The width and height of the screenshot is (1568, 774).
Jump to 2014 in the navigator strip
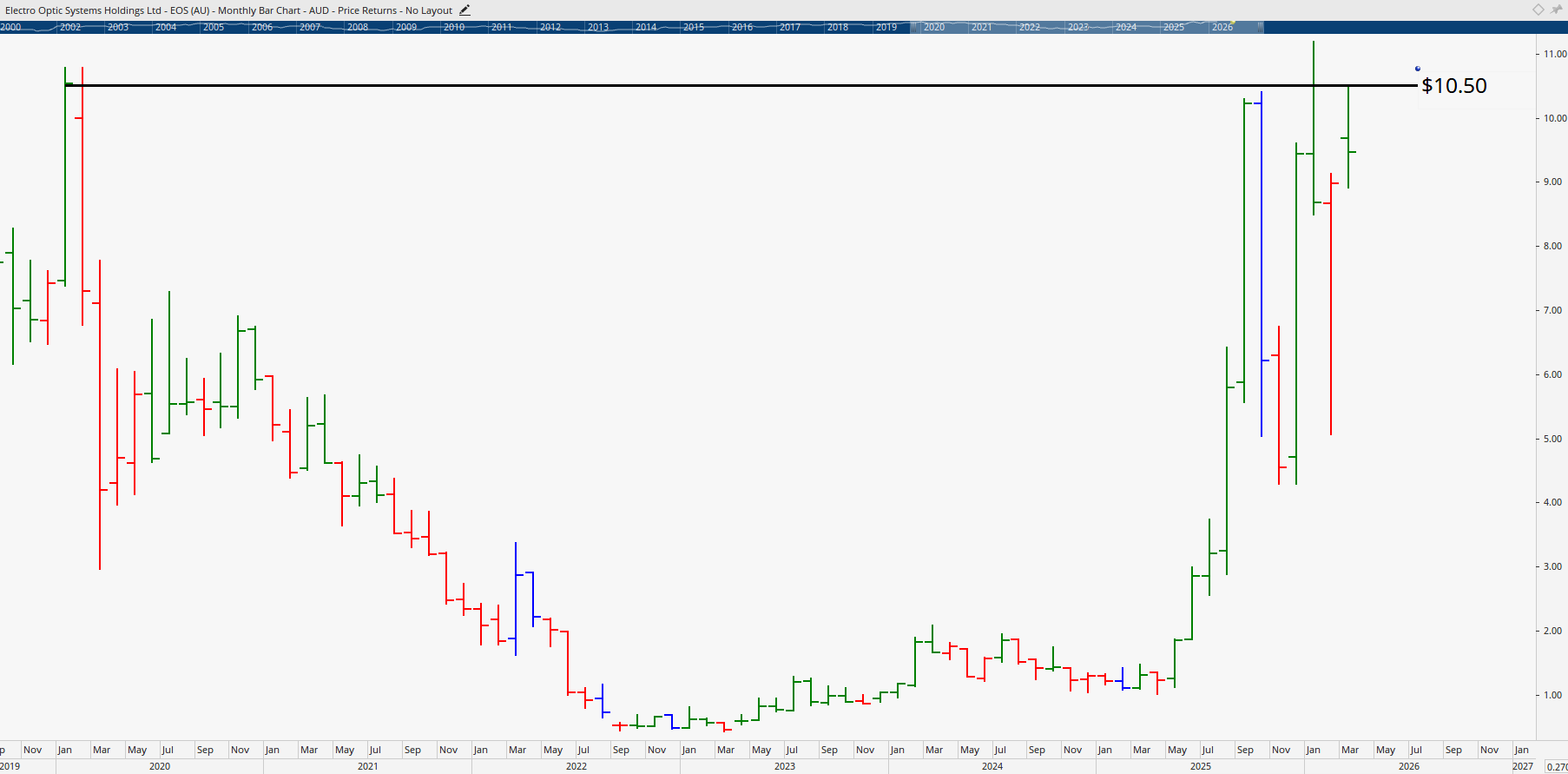click(x=646, y=27)
